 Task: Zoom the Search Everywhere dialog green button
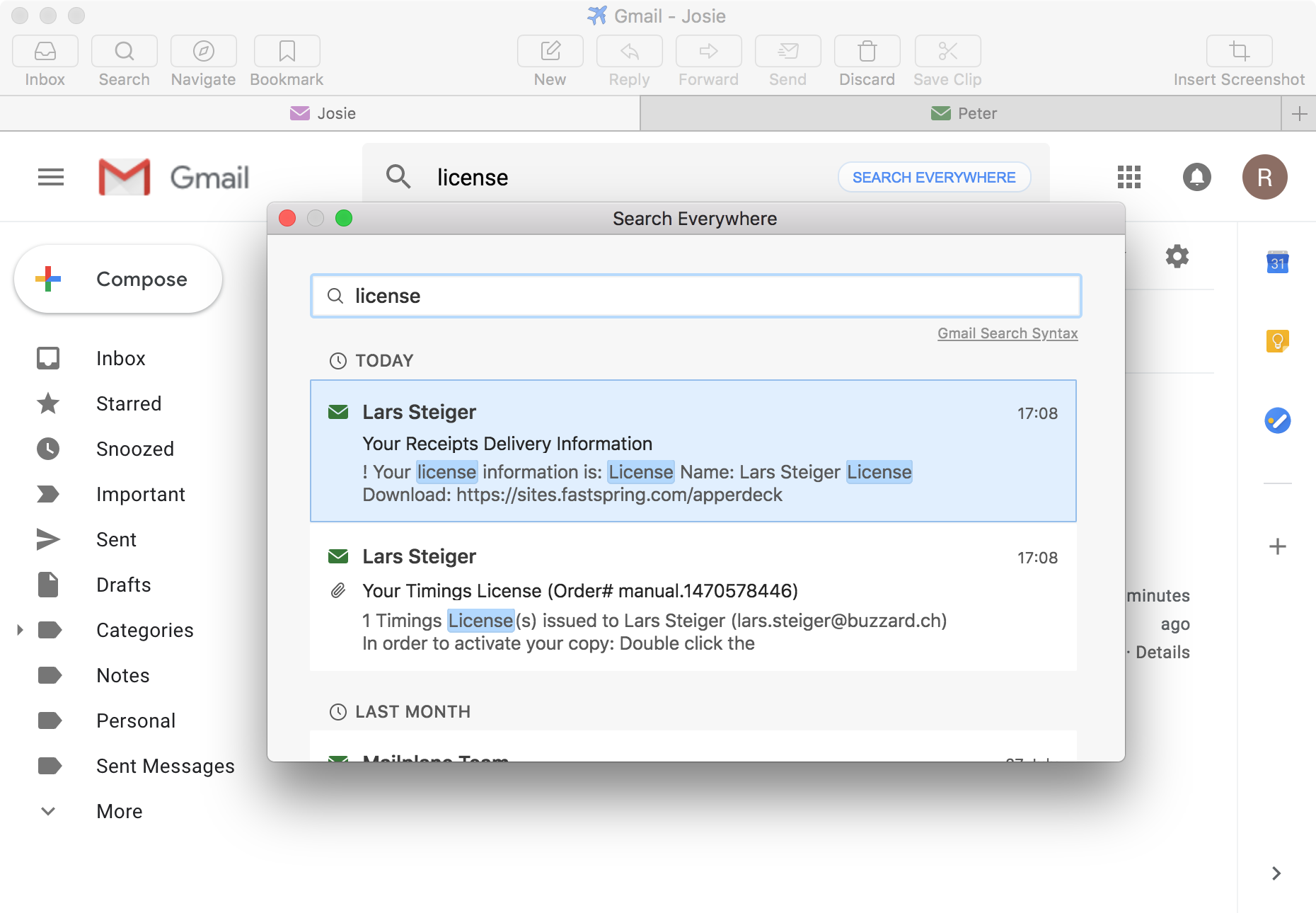click(344, 218)
